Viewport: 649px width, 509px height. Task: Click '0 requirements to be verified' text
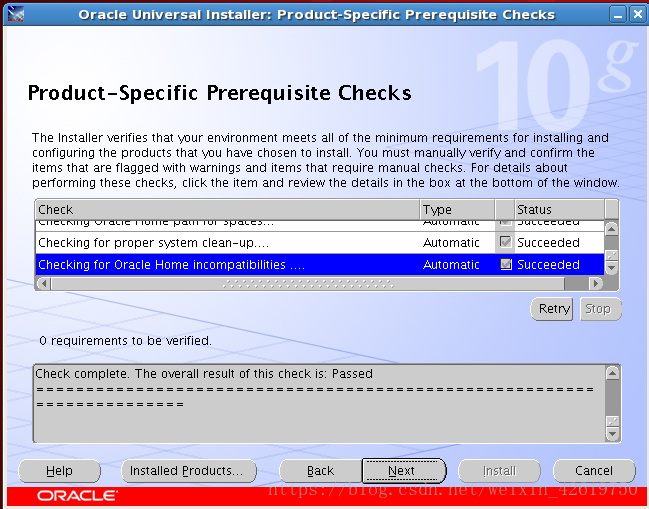(x=125, y=341)
